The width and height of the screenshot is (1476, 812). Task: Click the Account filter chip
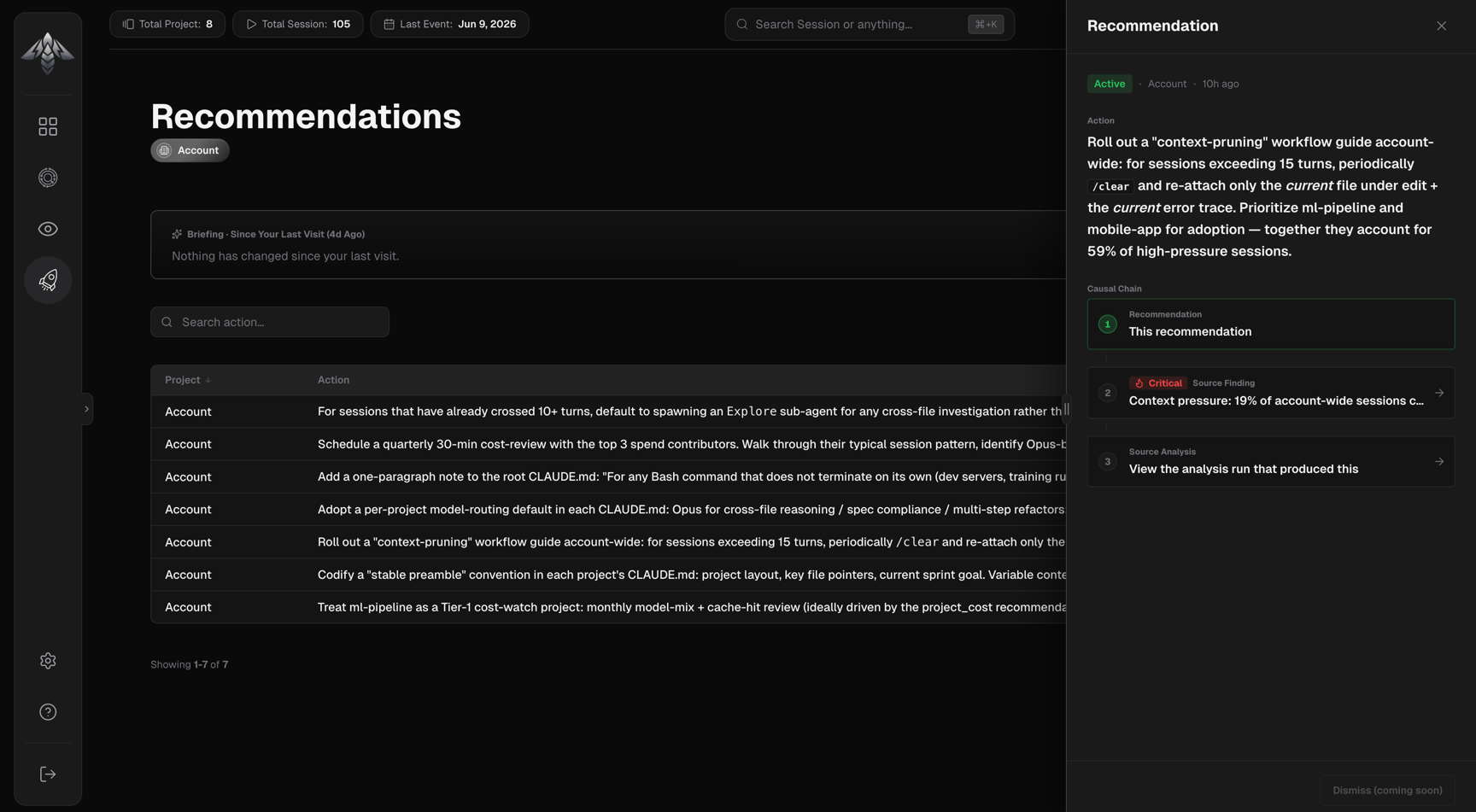click(x=190, y=150)
